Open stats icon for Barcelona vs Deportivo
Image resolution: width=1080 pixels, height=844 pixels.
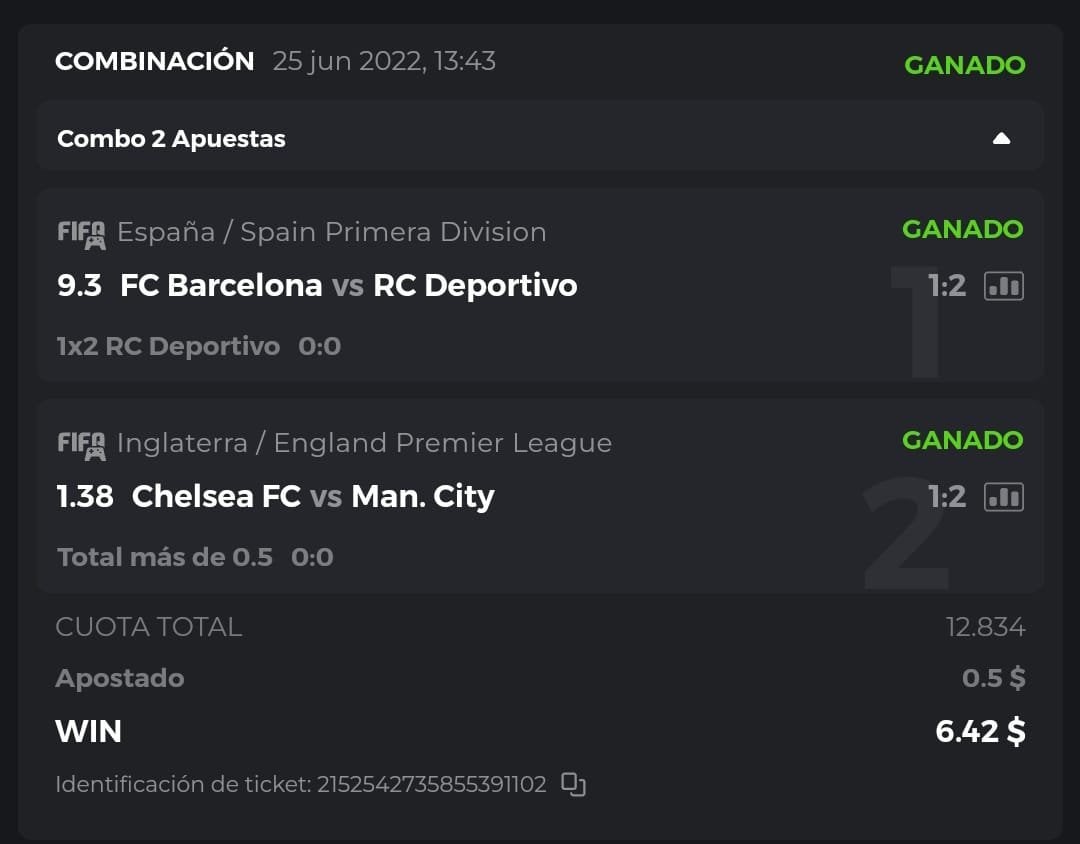click(x=1004, y=286)
